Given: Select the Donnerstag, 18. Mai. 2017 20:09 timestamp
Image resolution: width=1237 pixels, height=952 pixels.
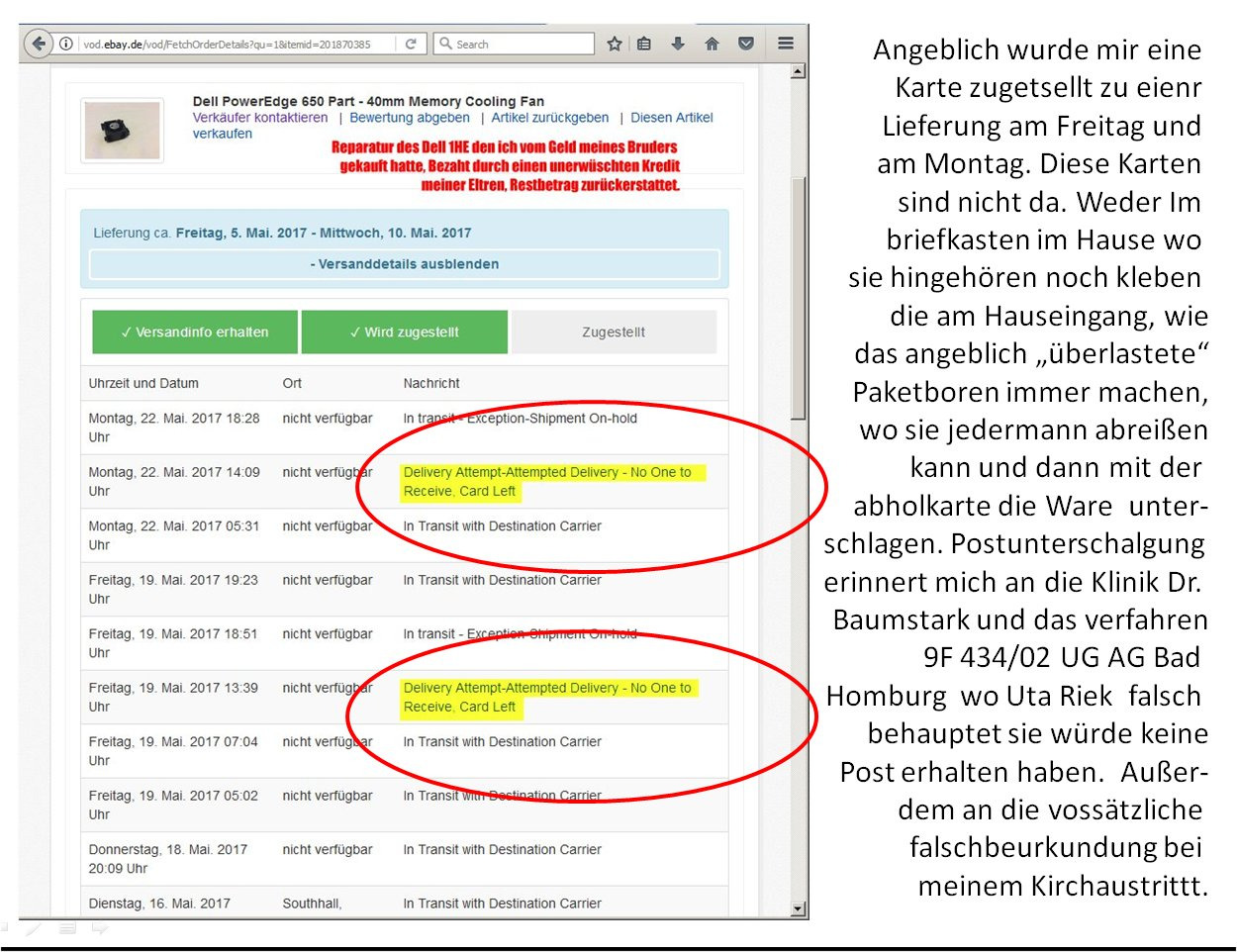Looking at the screenshot, I should click(168, 859).
